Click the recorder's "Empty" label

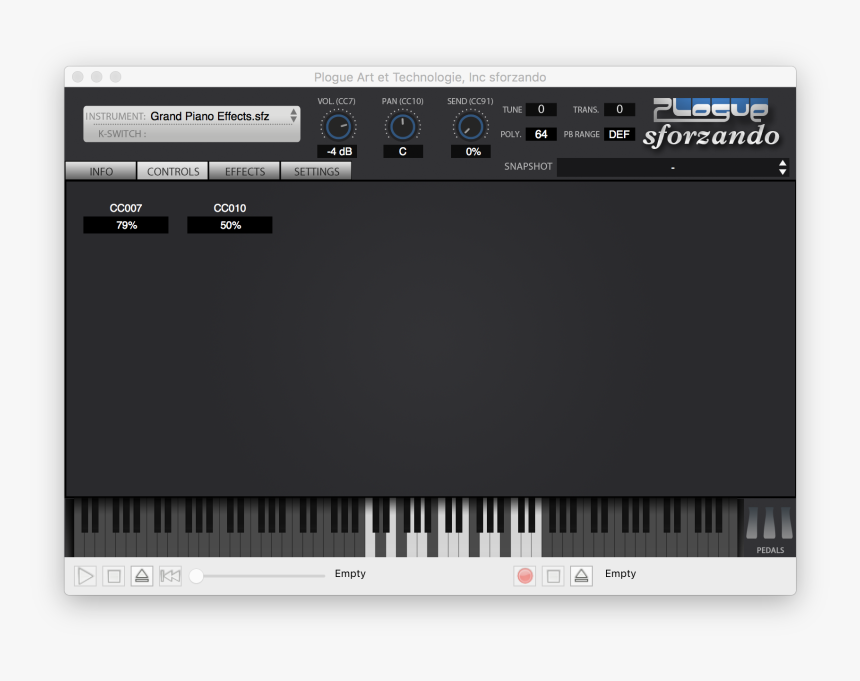(x=620, y=574)
